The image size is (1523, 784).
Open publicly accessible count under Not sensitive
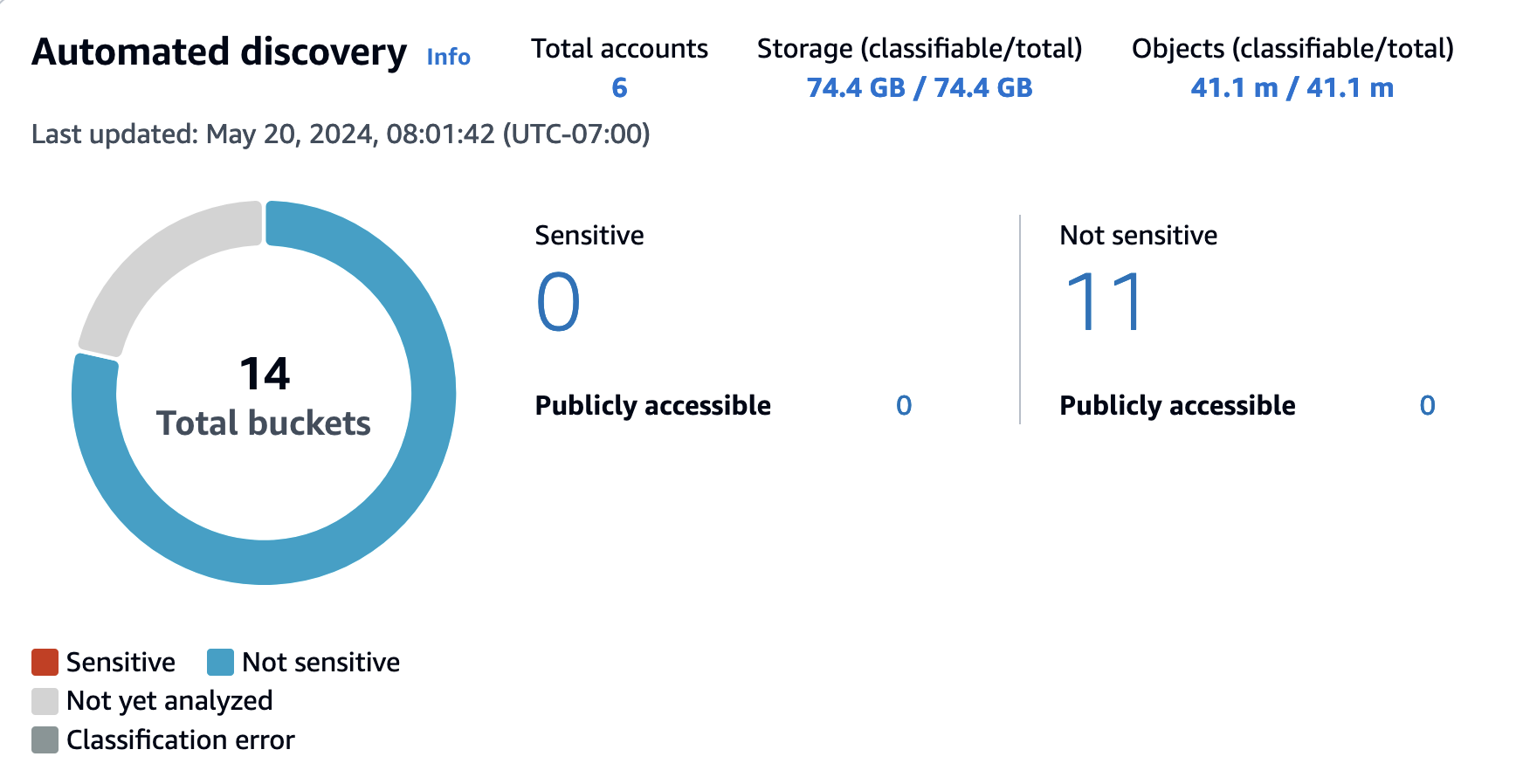1427,405
